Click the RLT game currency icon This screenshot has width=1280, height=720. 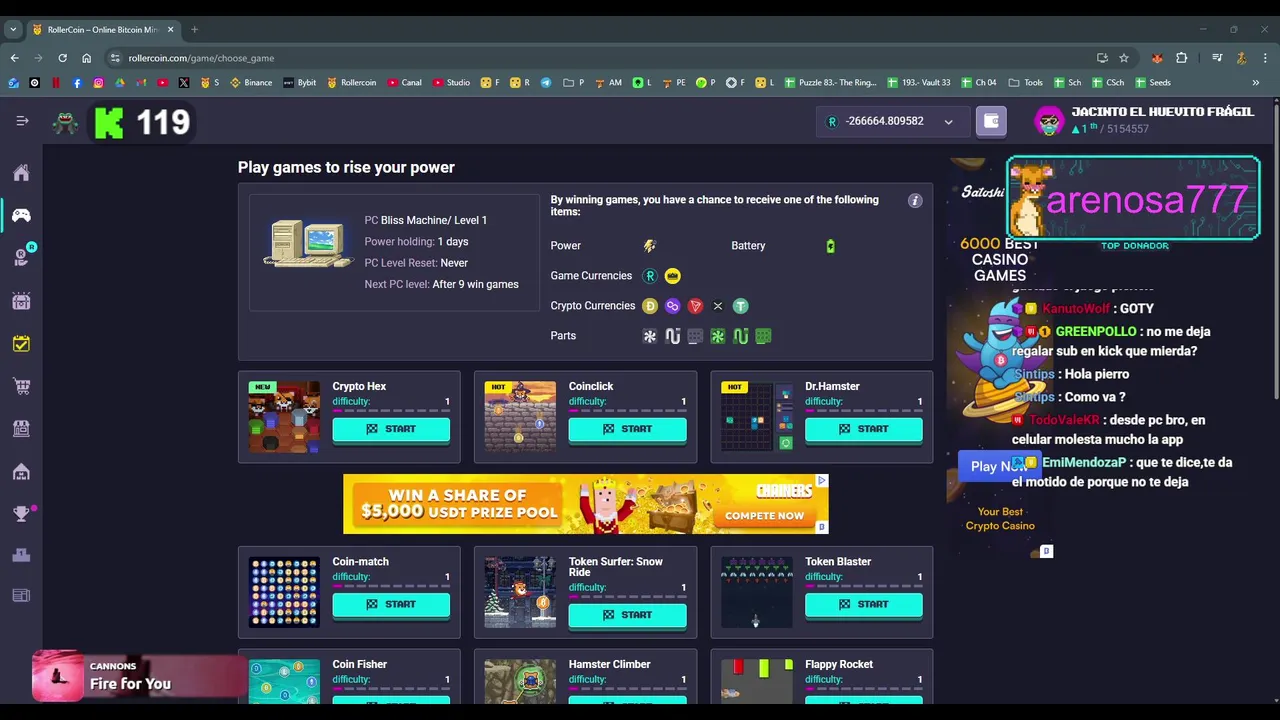click(650, 276)
